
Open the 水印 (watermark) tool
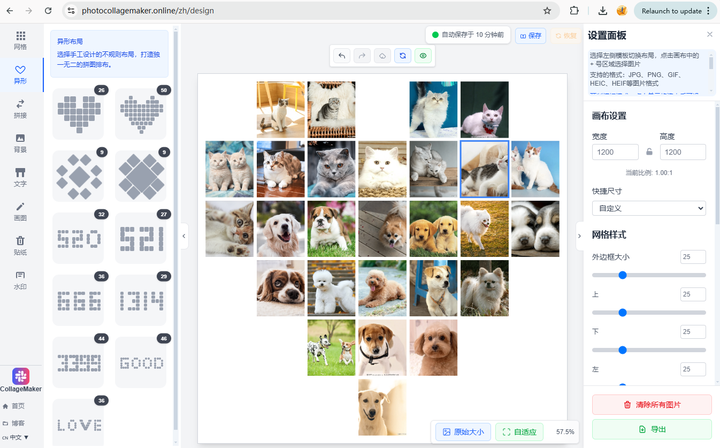click(x=20, y=279)
